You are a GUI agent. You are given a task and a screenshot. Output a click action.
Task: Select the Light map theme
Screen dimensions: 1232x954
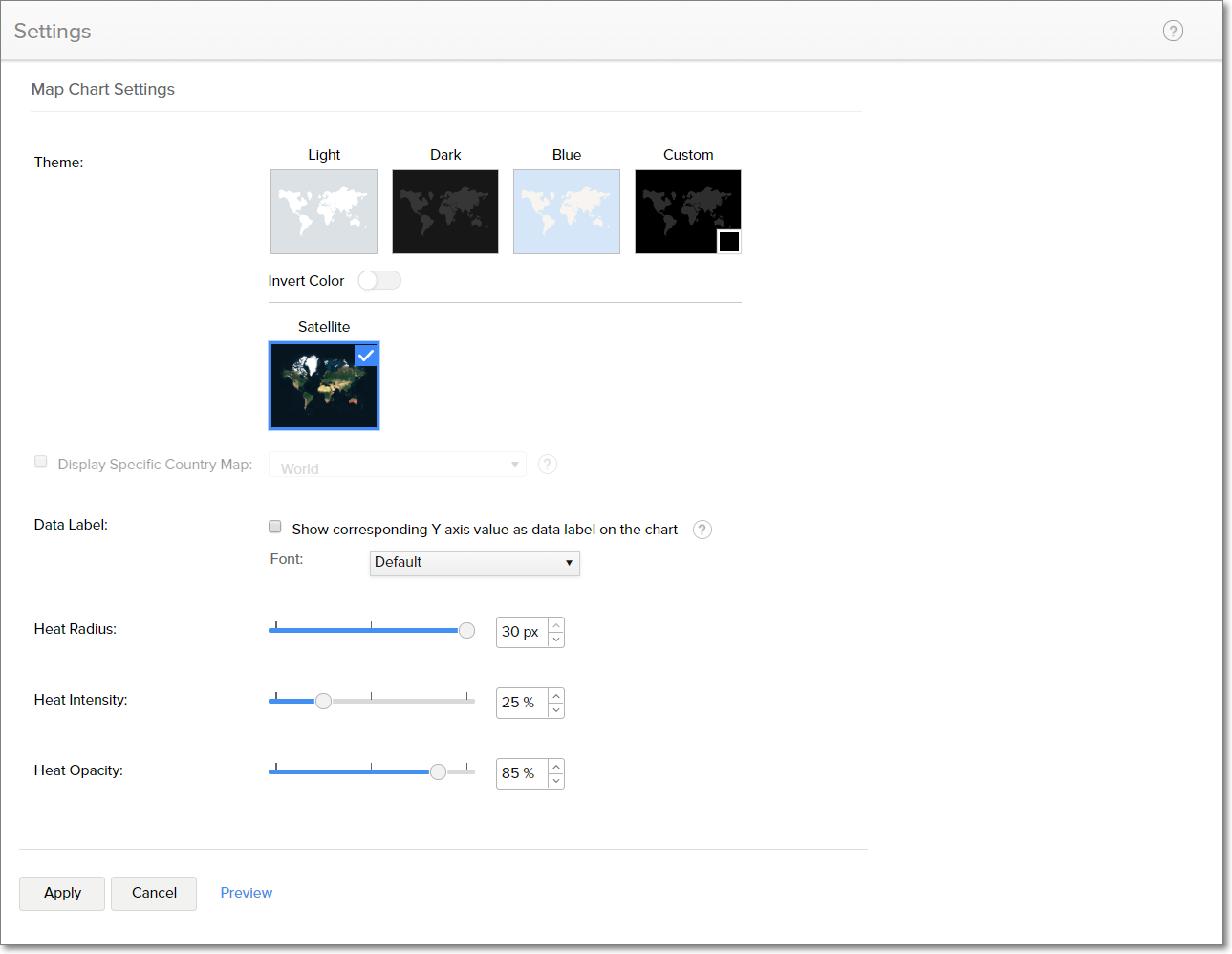coord(324,211)
